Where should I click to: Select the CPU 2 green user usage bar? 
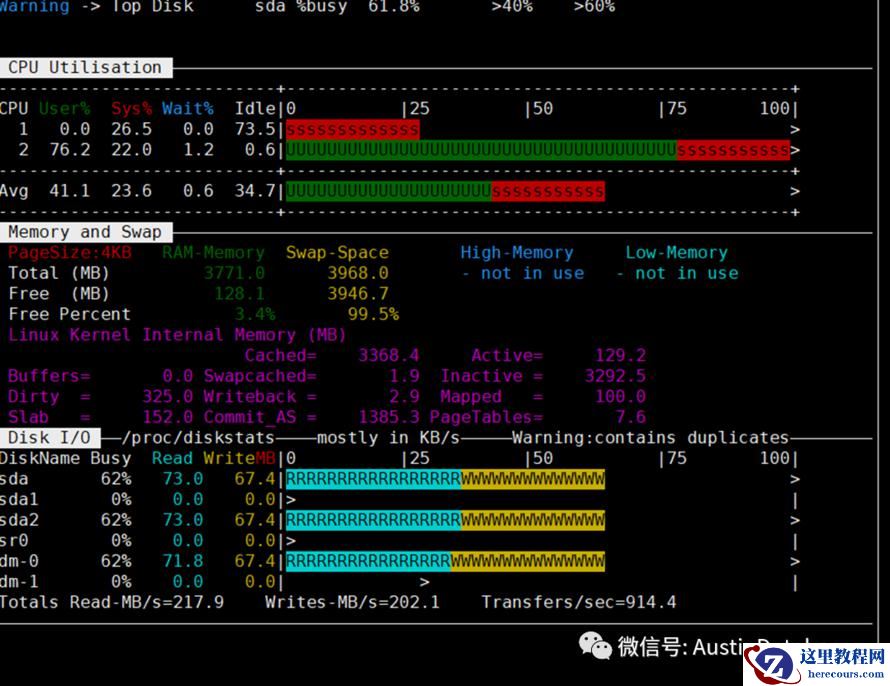tap(481, 150)
